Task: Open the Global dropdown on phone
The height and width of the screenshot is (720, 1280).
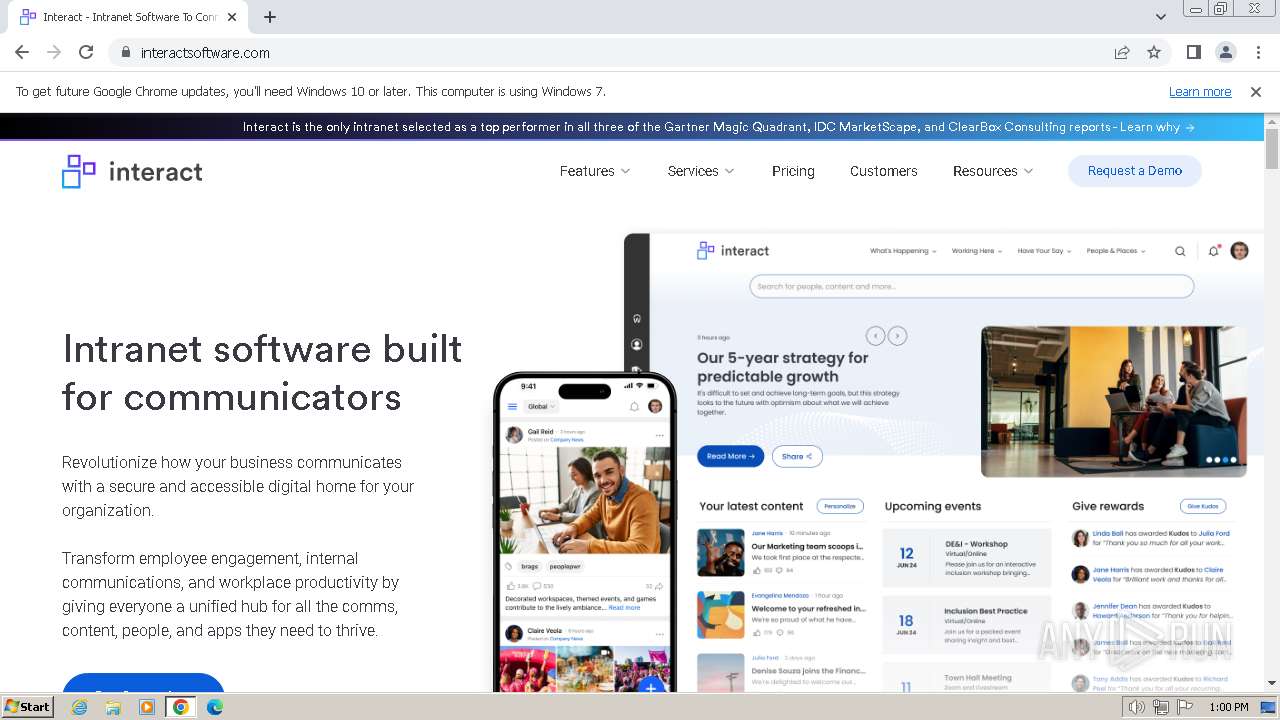Action: [541, 406]
